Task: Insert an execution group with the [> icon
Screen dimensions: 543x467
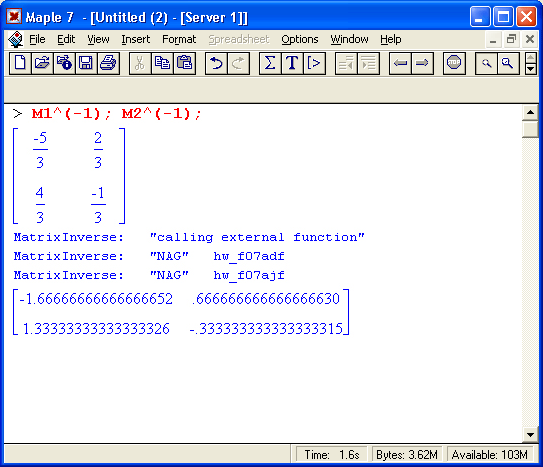Action: tap(314, 63)
